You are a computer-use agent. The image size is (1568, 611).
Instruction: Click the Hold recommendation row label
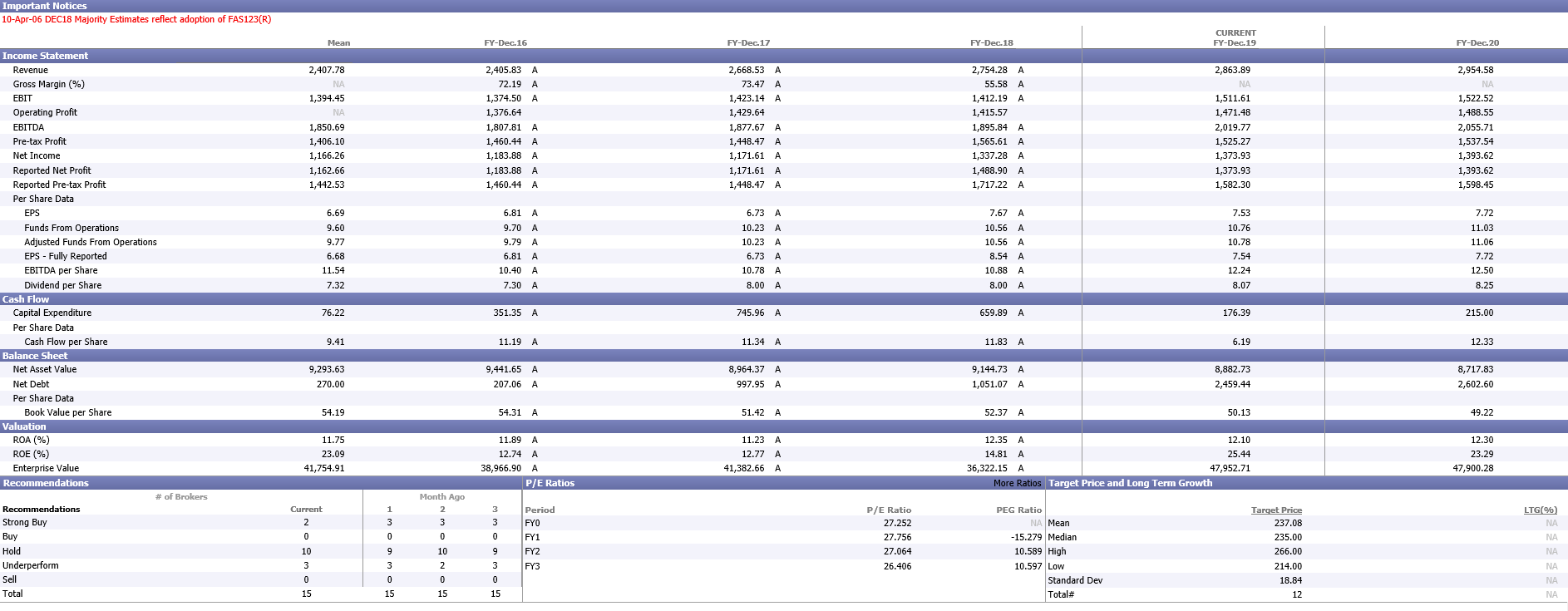pyautogui.click(x=12, y=551)
